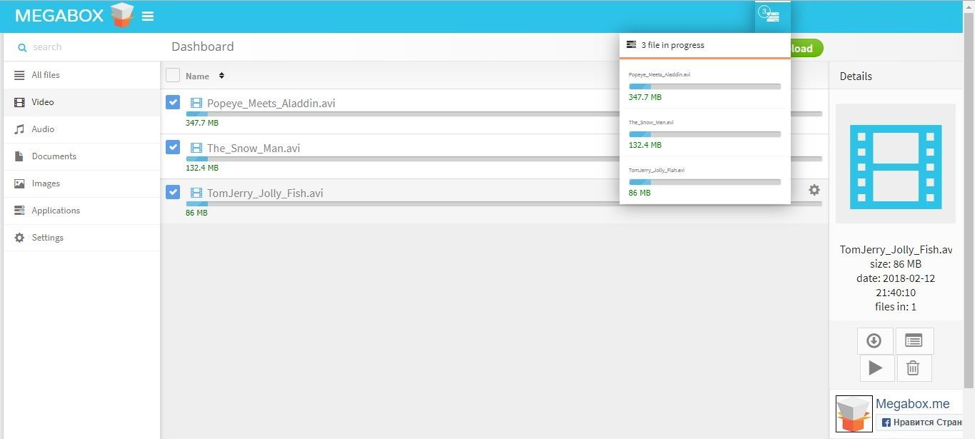The width and height of the screenshot is (975, 439).
Task: Click The_Snow_Man progress bar in popup
Action: (x=705, y=134)
